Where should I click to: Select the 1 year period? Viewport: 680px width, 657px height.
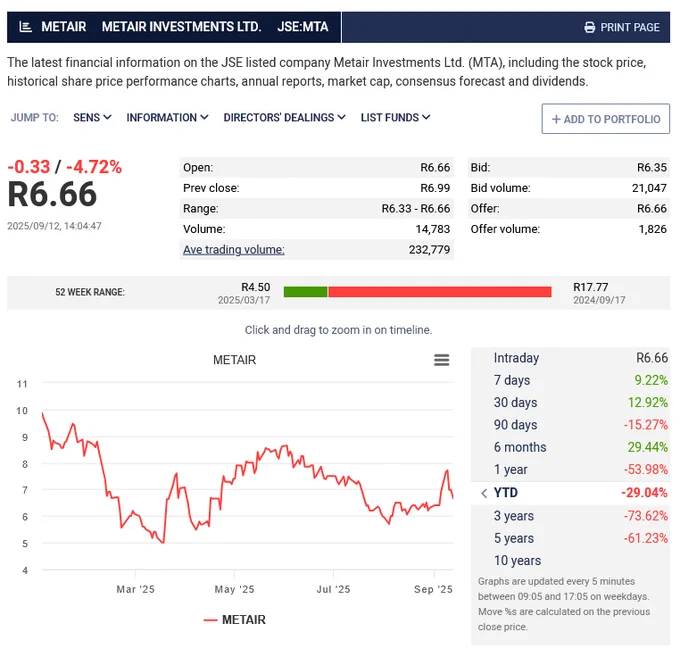[x=570, y=470]
